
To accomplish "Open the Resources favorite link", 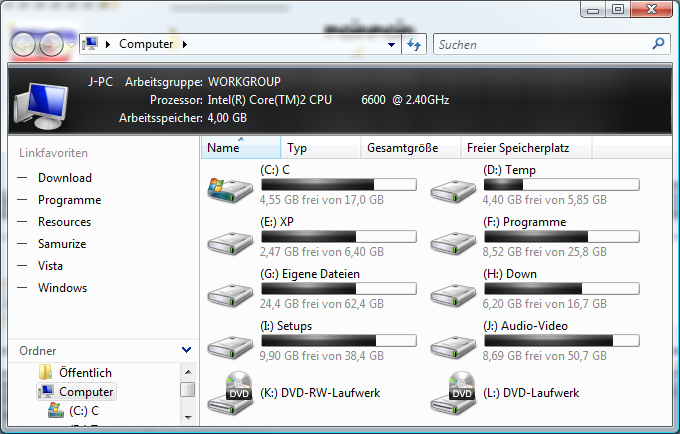I will [x=64, y=222].
